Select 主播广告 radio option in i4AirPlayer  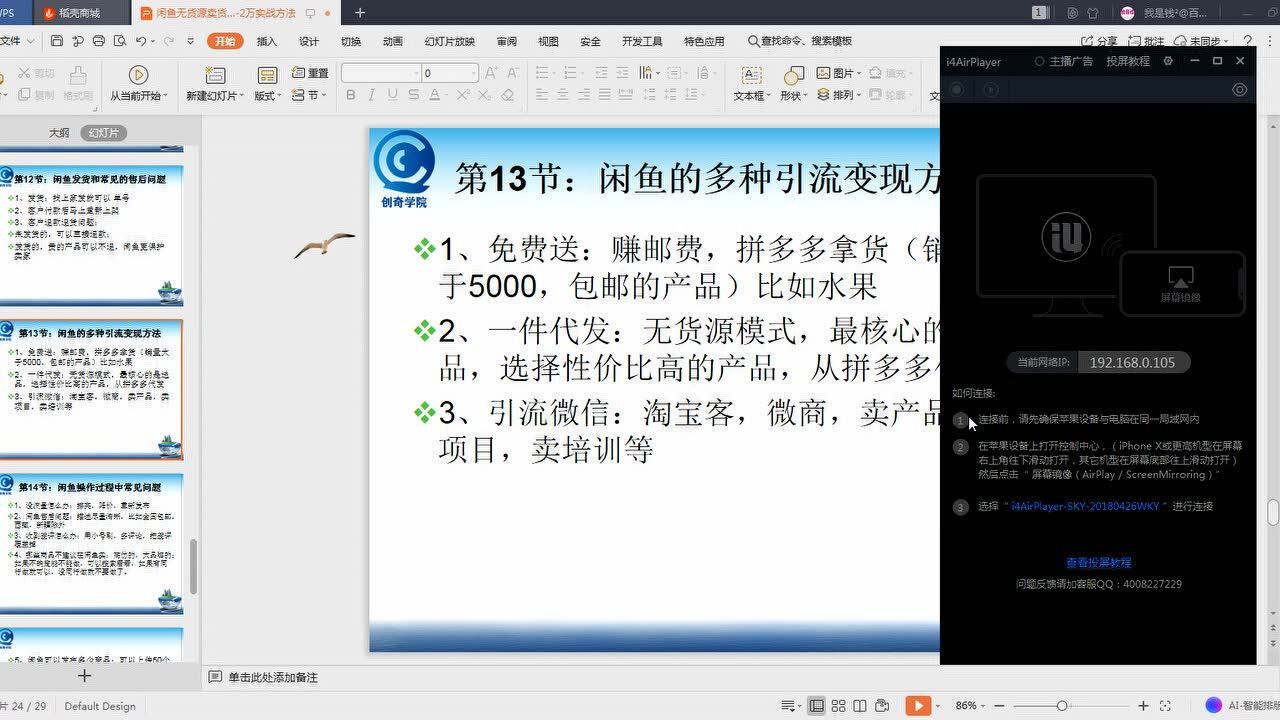1064,61
